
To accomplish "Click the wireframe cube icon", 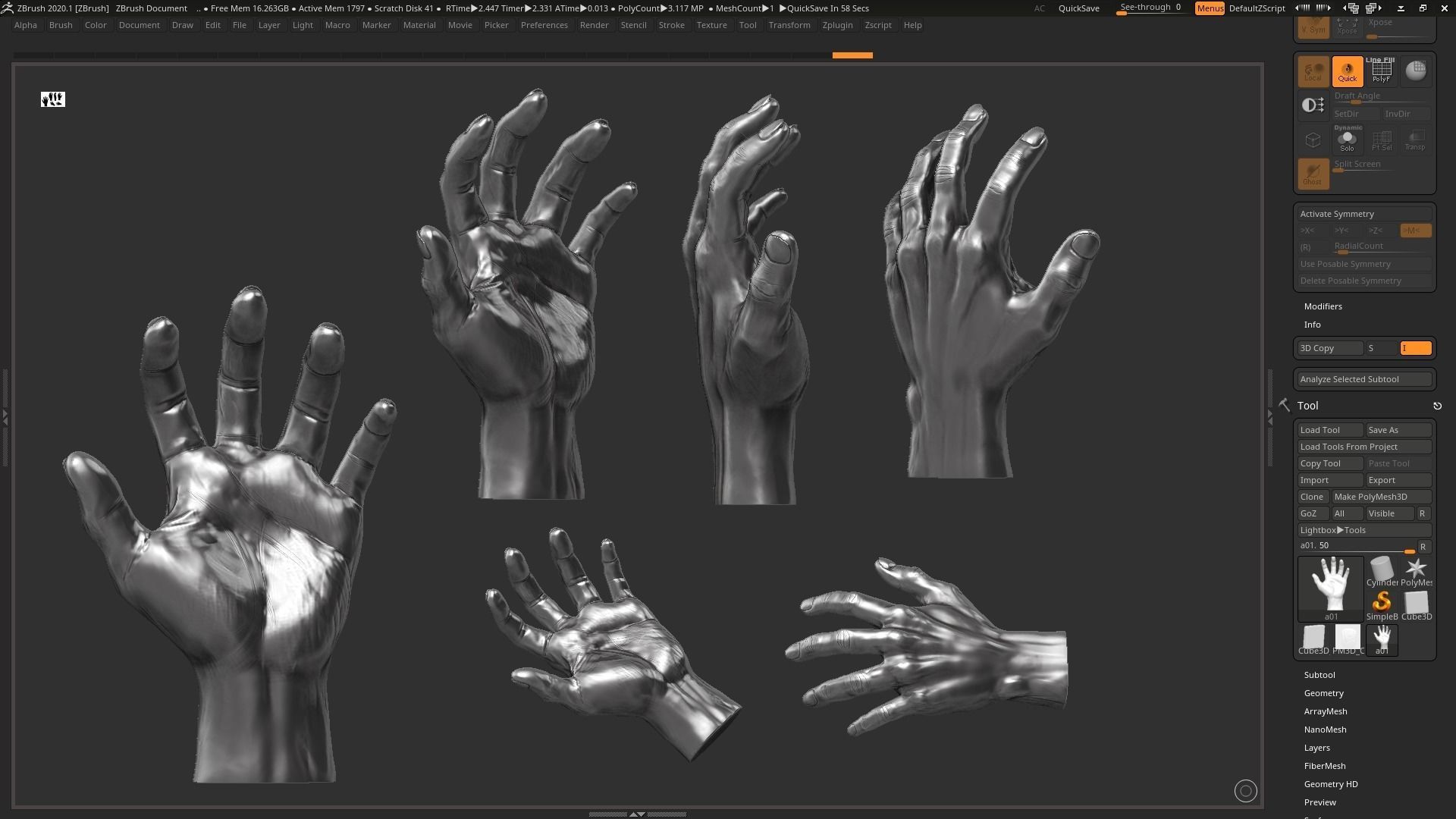I will click(x=1313, y=140).
